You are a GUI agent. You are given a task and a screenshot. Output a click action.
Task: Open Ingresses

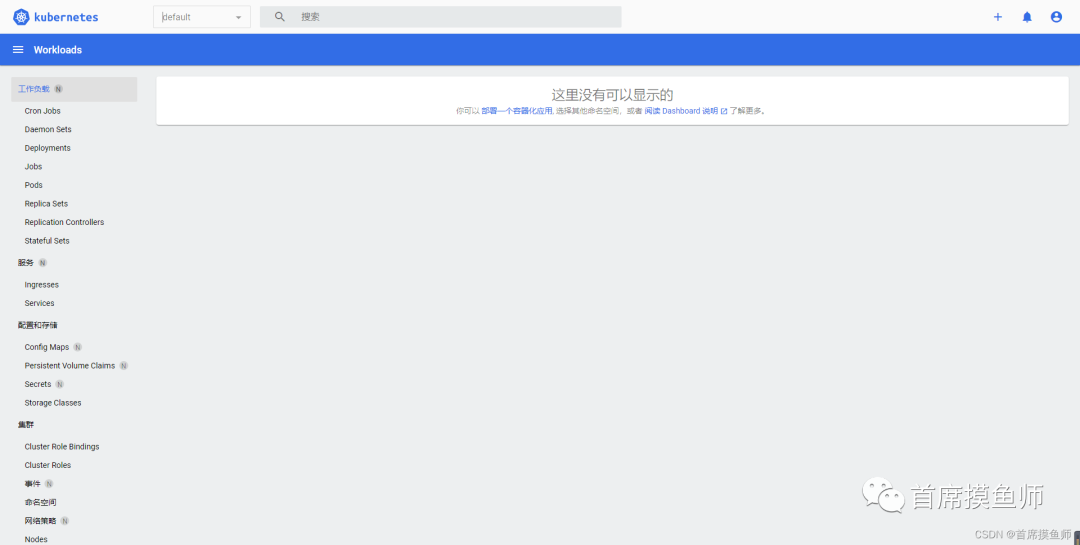(x=42, y=285)
